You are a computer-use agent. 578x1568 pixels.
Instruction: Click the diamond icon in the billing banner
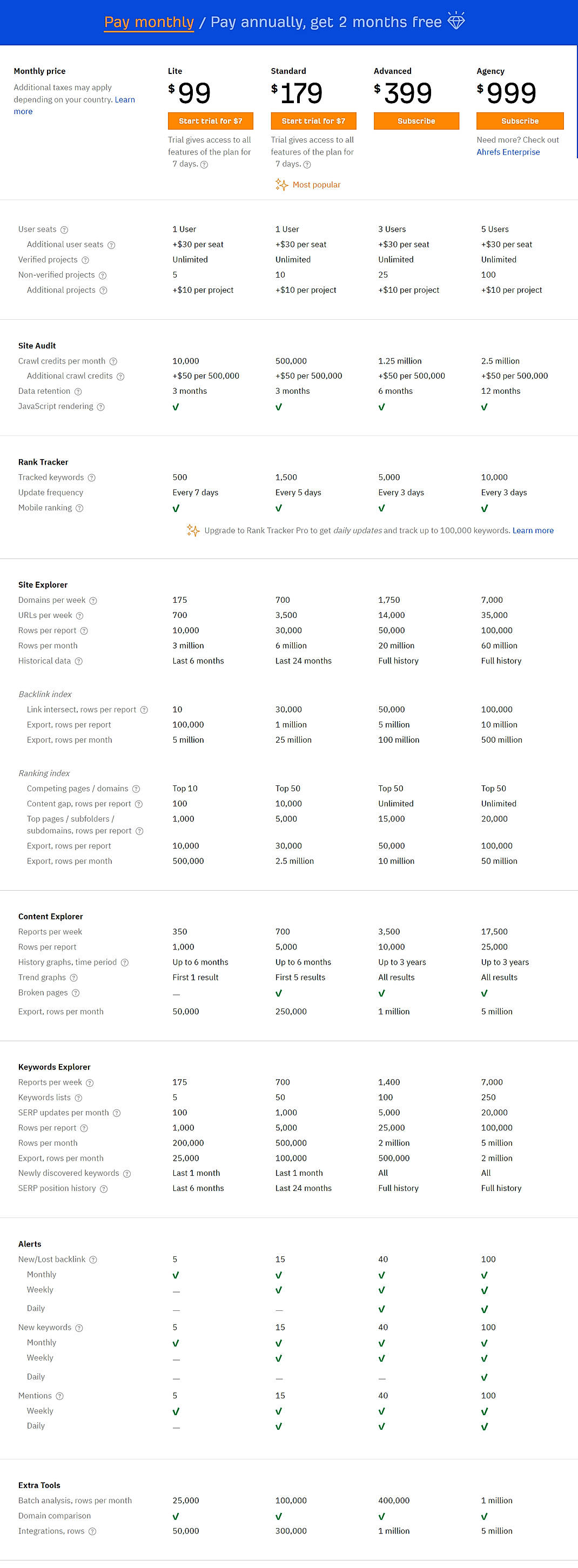coord(456,21)
